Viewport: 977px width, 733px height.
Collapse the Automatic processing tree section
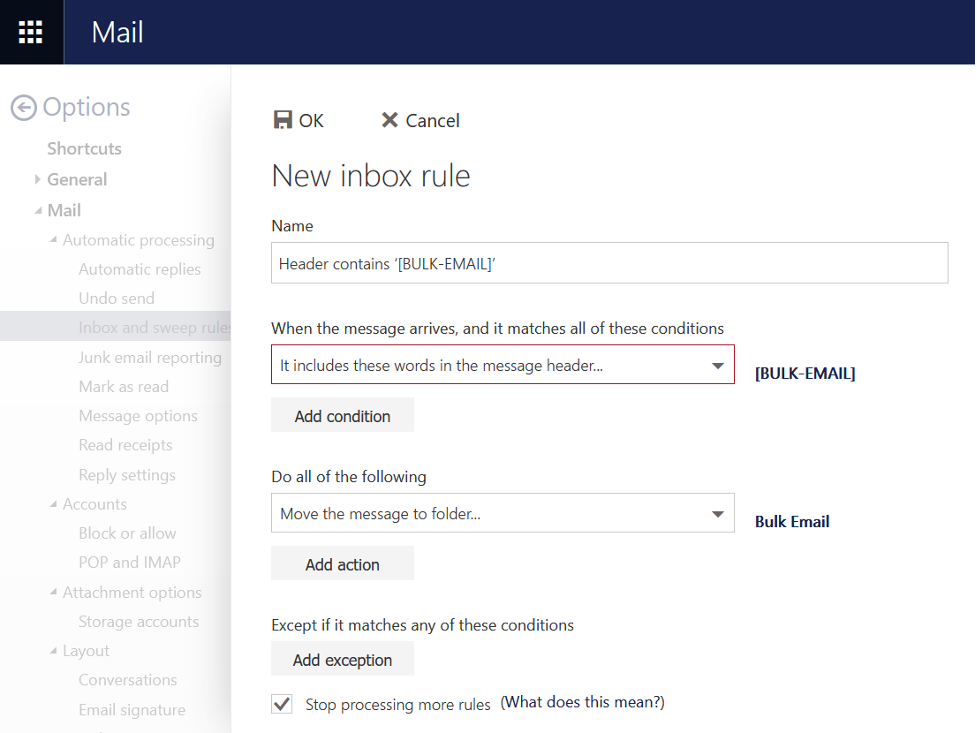click(x=54, y=240)
